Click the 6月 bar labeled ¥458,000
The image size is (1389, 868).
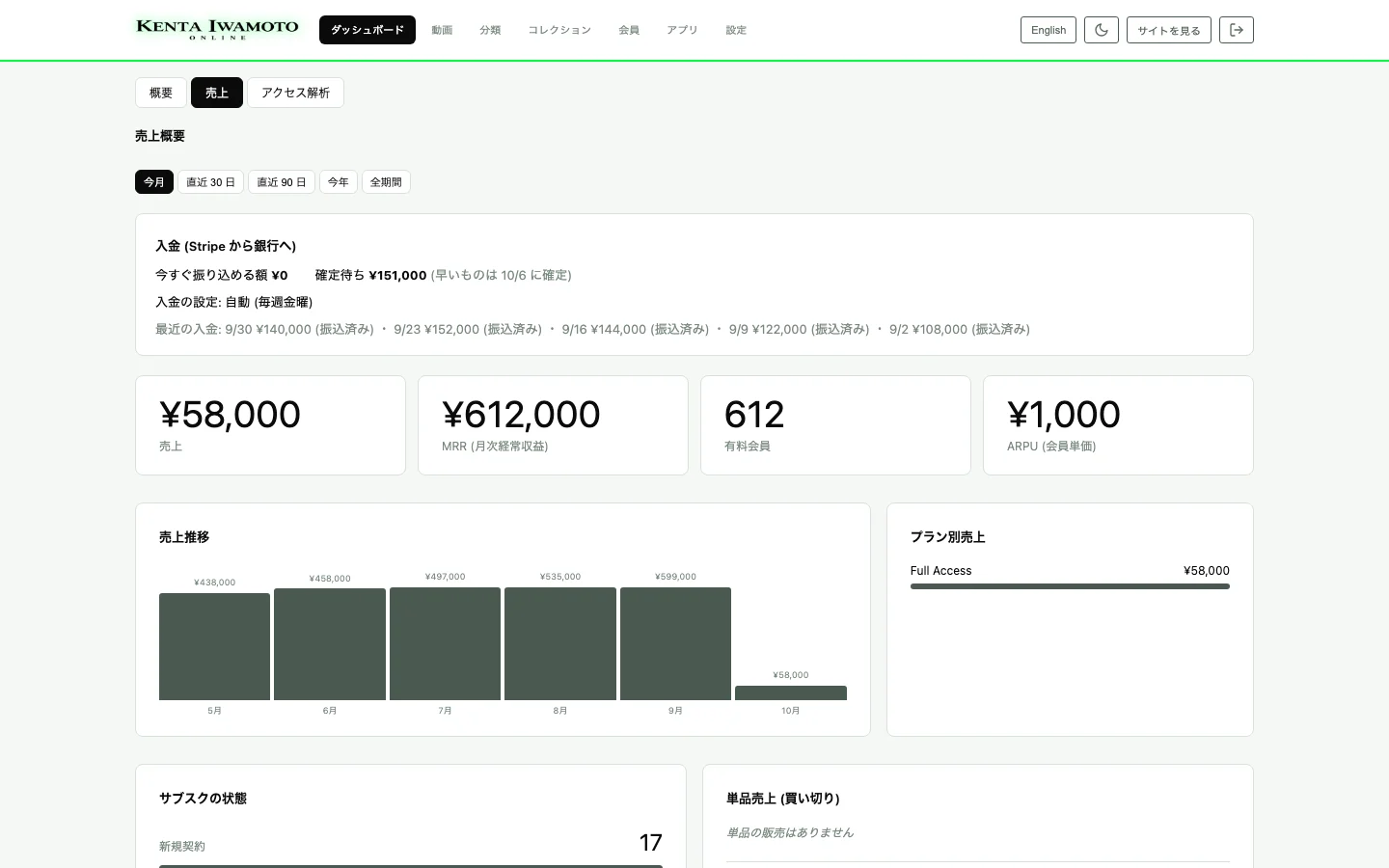tap(330, 644)
